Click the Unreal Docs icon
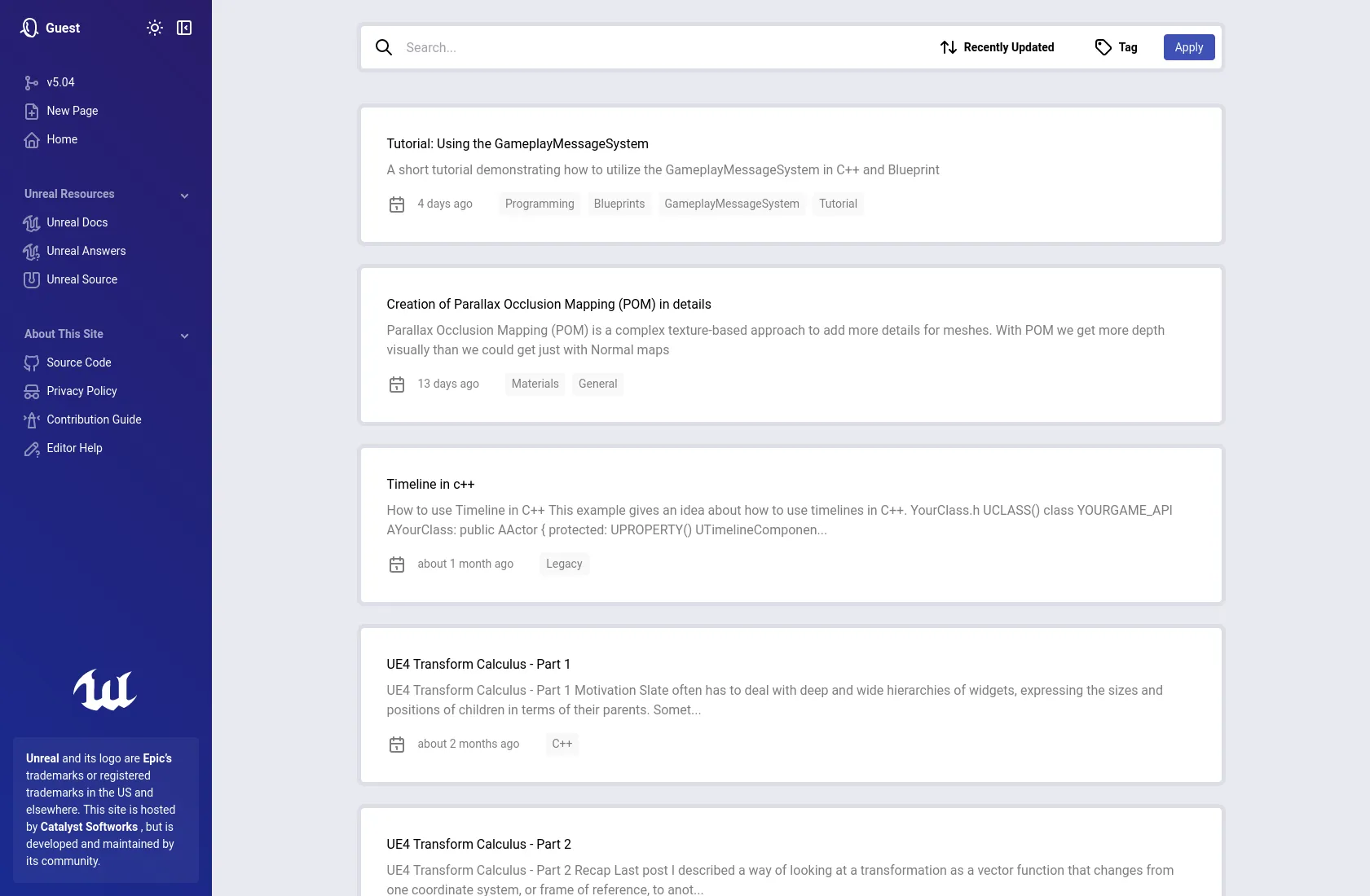The image size is (1370, 896). click(x=32, y=223)
